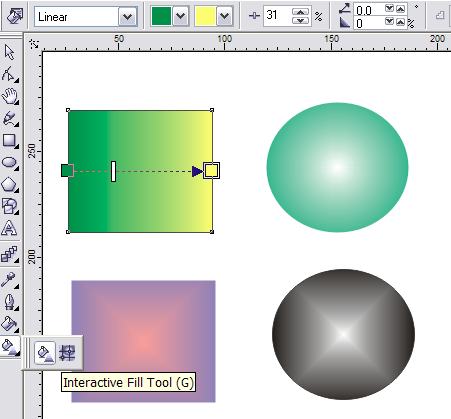451x419 pixels.
Task: Select the Eyedropper tool
Action: (9, 279)
